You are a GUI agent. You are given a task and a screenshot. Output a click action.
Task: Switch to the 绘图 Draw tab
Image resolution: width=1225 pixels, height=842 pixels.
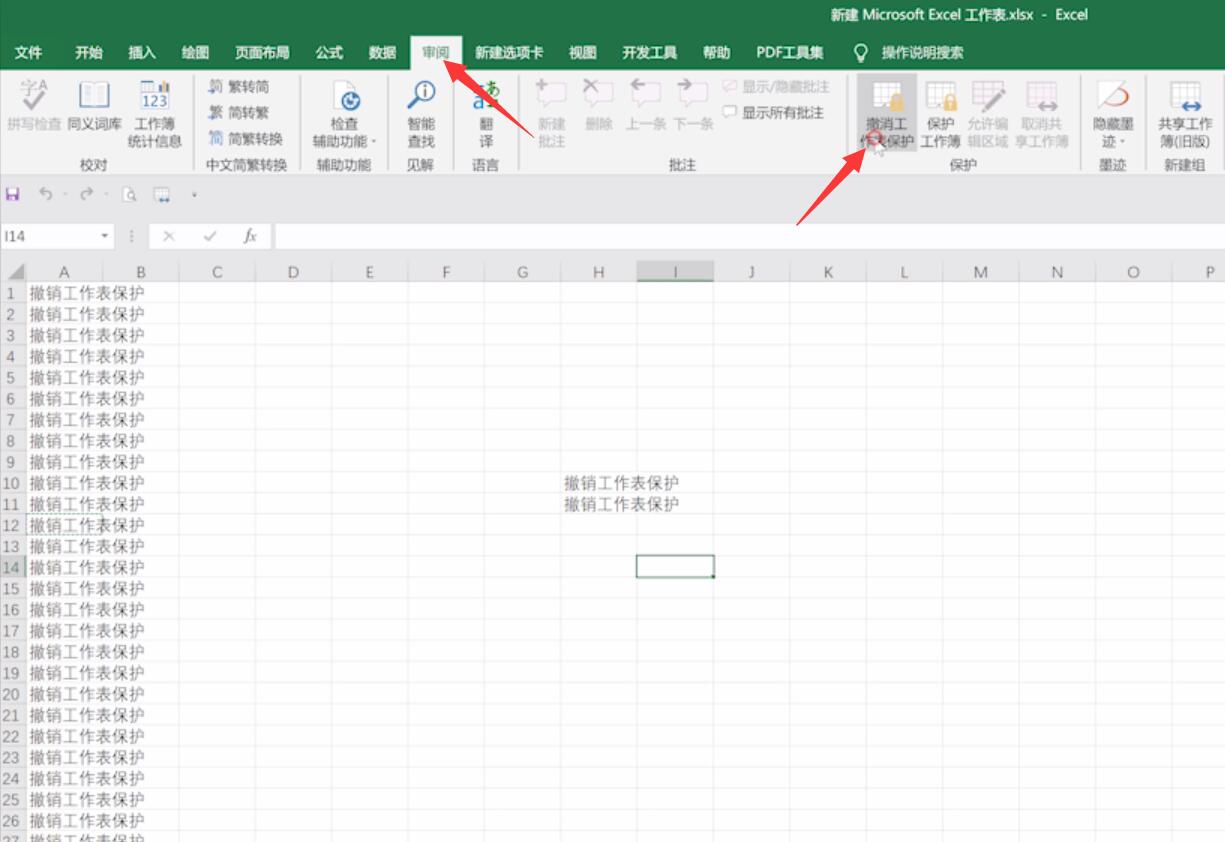coord(195,52)
